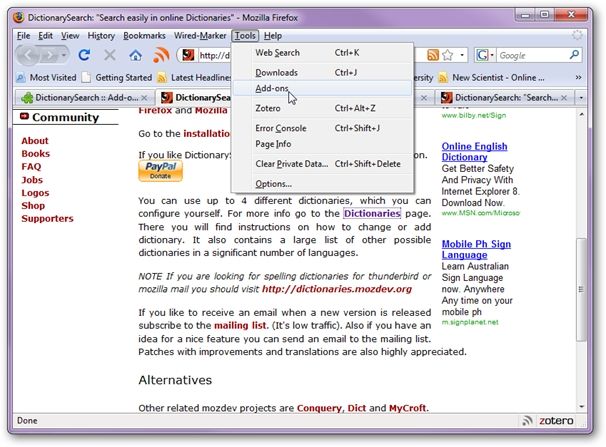This screenshot has height=447, width=606.
Task: Click the Stop loading X icon
Action: click(x=110, y=55)
